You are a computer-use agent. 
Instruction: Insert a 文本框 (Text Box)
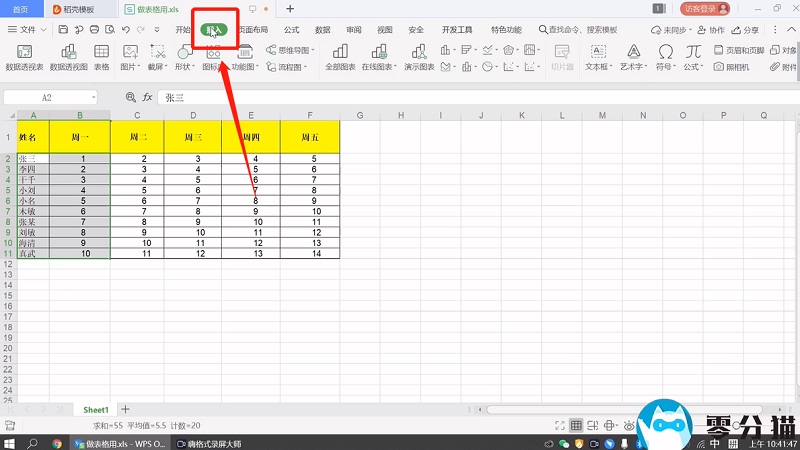597,56
